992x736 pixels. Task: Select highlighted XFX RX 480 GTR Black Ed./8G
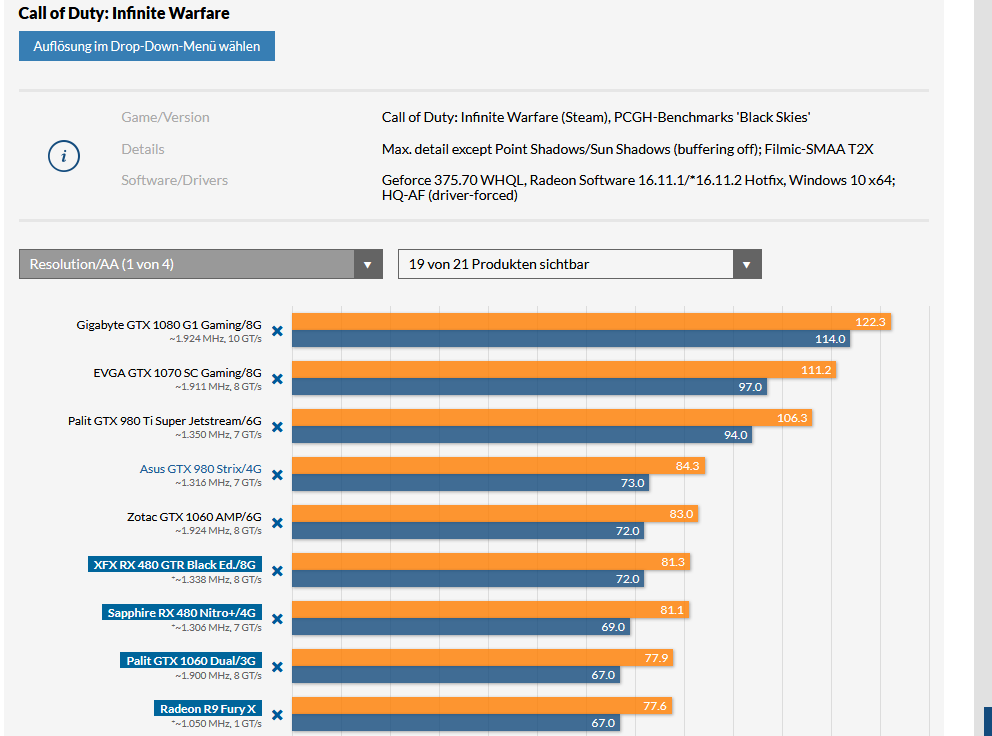[x=175, y=564]
